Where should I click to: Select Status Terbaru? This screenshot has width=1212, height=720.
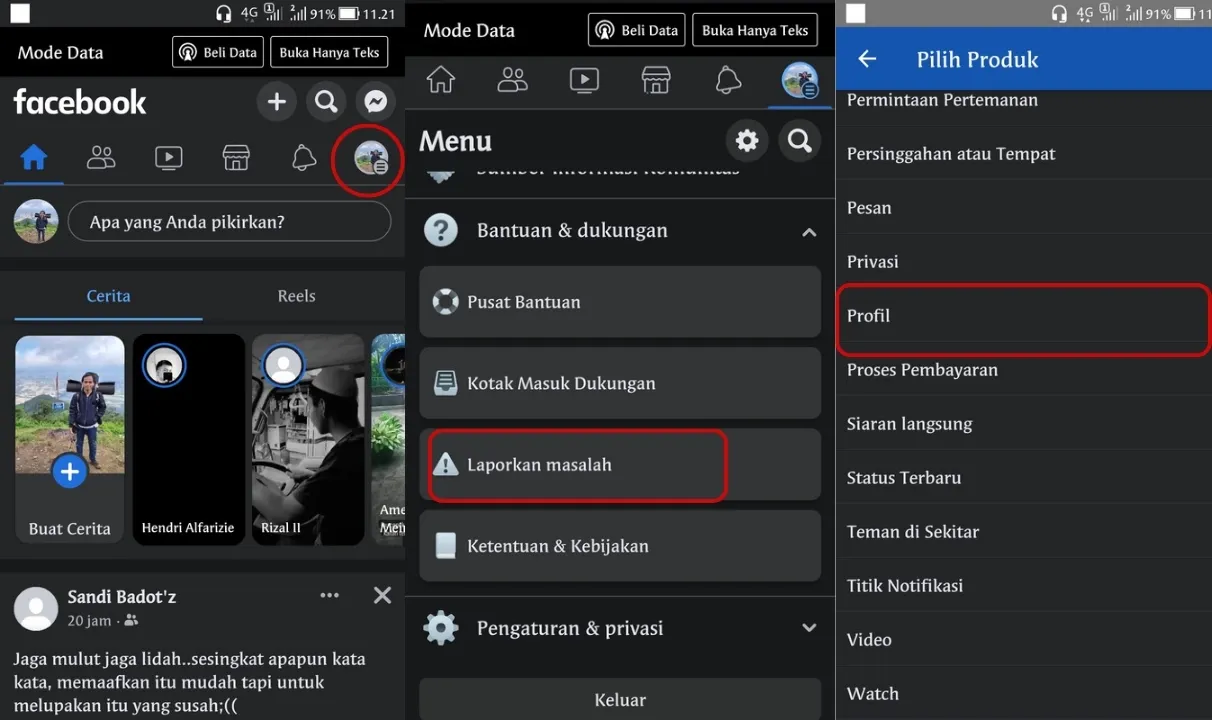pos(1023,478)
